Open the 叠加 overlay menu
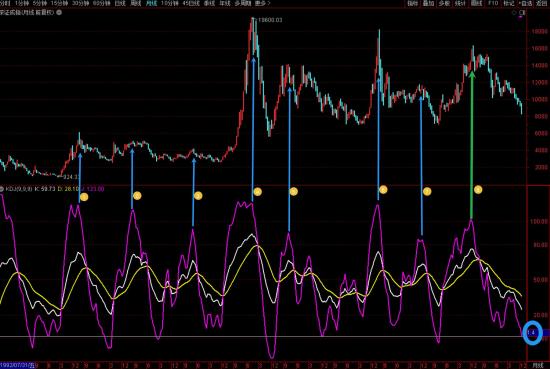This screenshot has height=369, width=550. (x=428, y=4)
